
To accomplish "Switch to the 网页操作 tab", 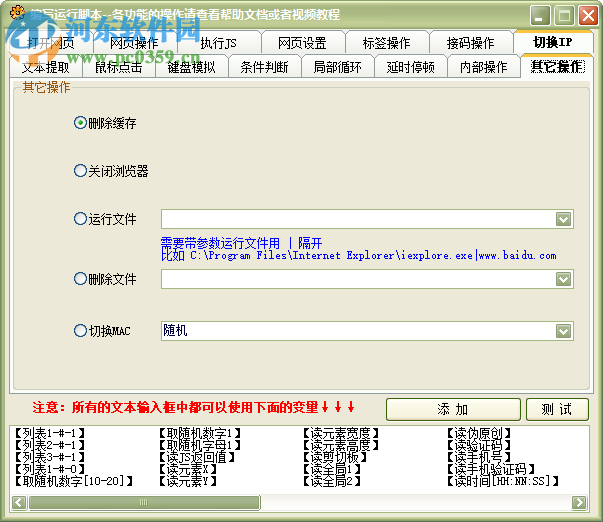I will (x=135, y=42).
